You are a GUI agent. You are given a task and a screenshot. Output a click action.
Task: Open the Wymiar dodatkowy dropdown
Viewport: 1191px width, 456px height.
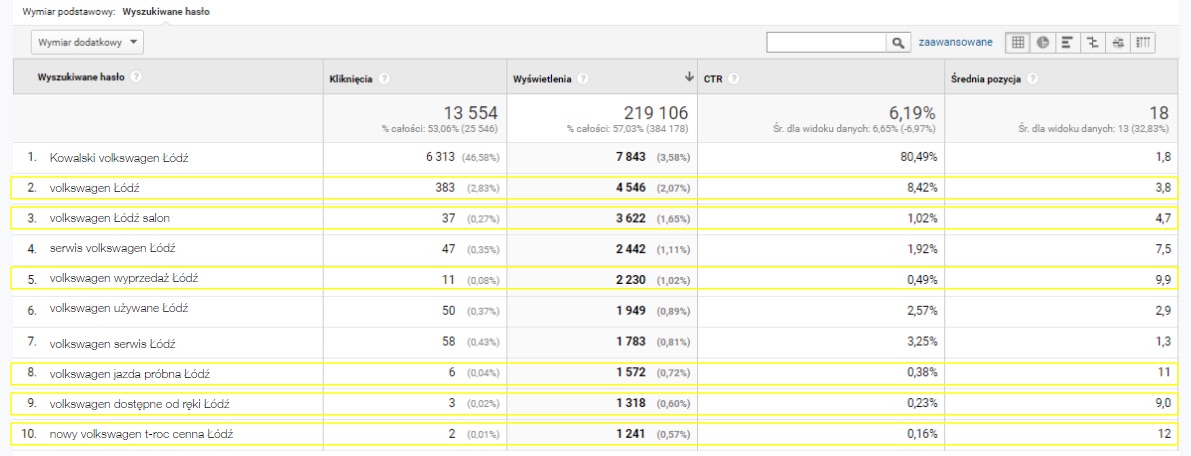87,43
